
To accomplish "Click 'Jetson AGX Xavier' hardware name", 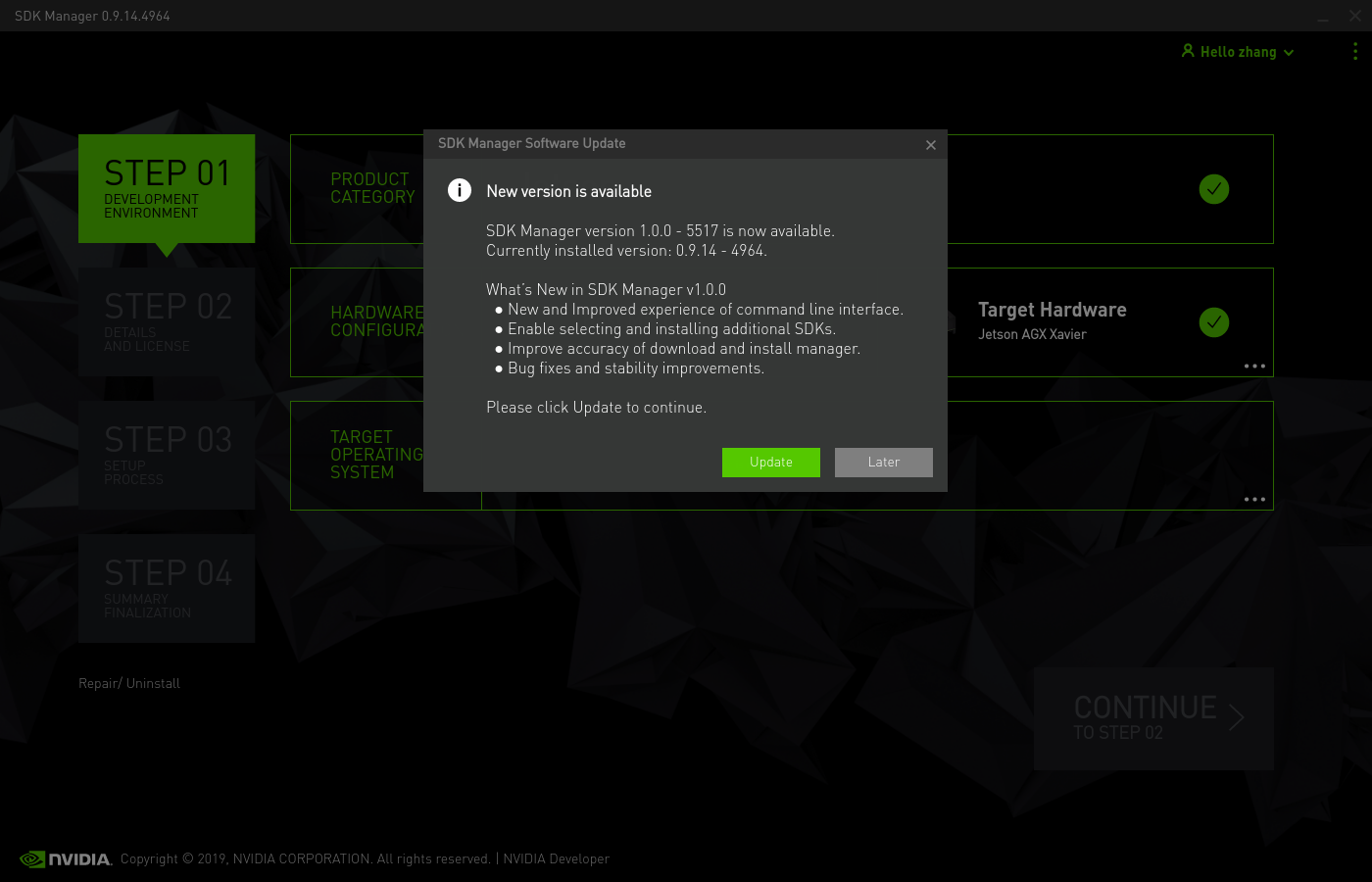I will tap(1032, 334).
